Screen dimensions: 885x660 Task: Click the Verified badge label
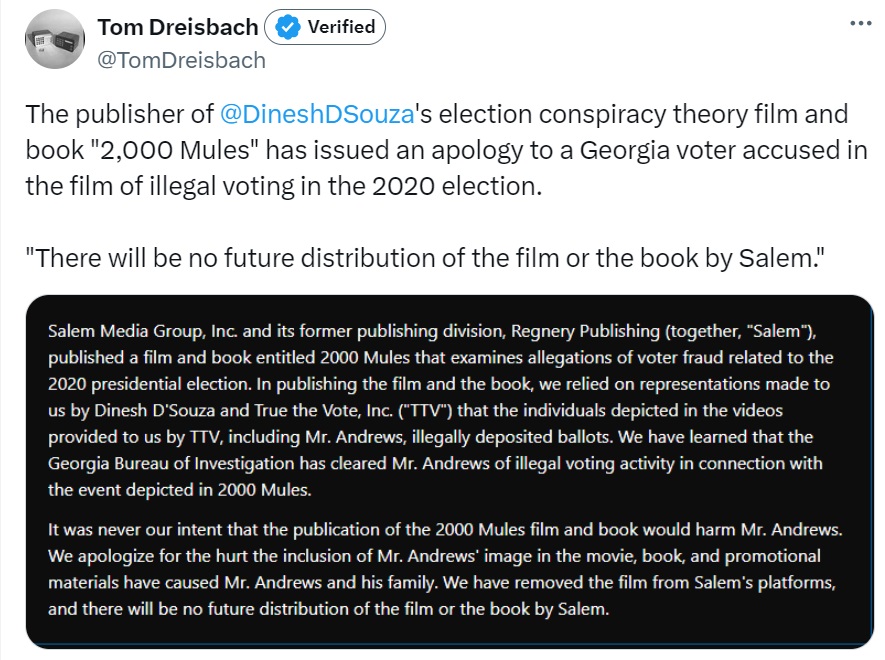tap(341, 27)
